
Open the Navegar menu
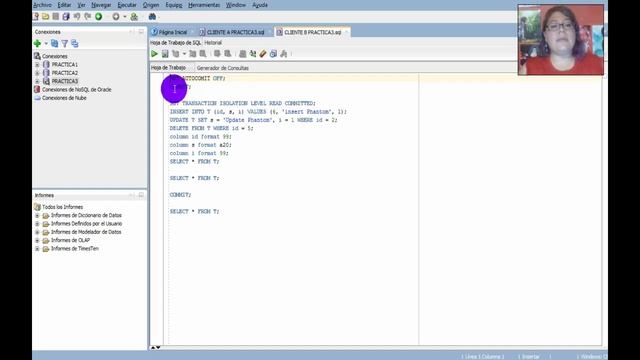(x=101, y=5)
